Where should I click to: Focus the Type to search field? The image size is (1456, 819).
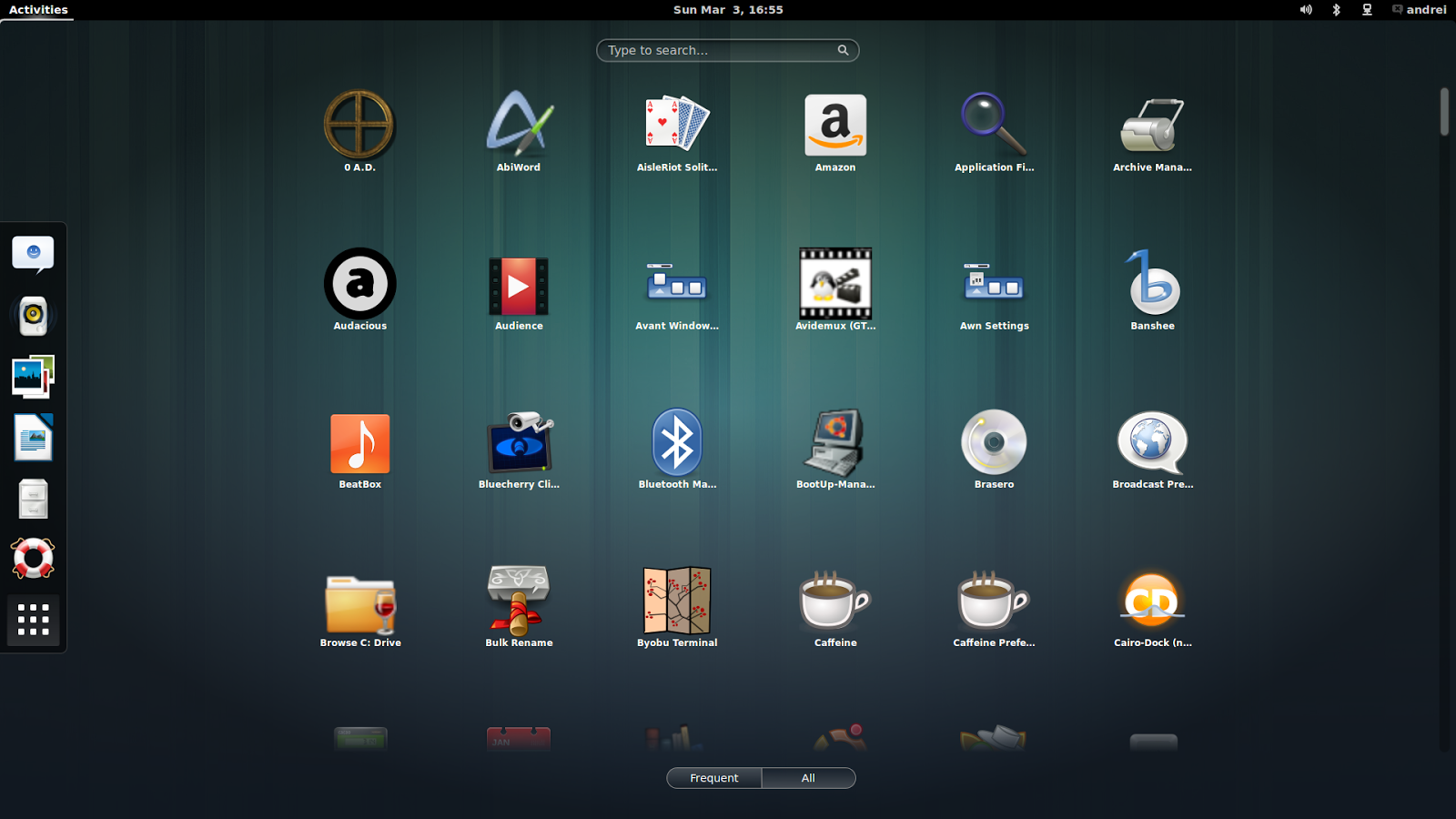727,50
